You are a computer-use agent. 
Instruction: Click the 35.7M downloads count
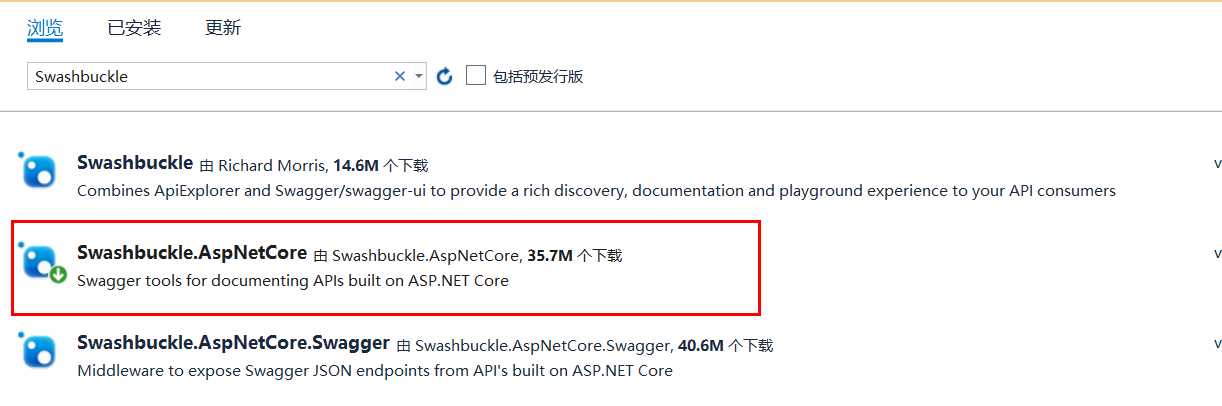click(550, 256)
